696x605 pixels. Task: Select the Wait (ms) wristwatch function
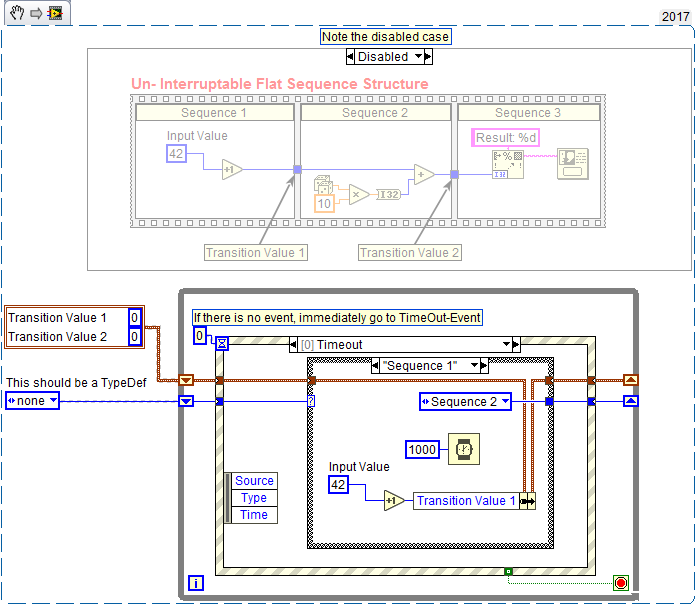click(x=463, y=449)
